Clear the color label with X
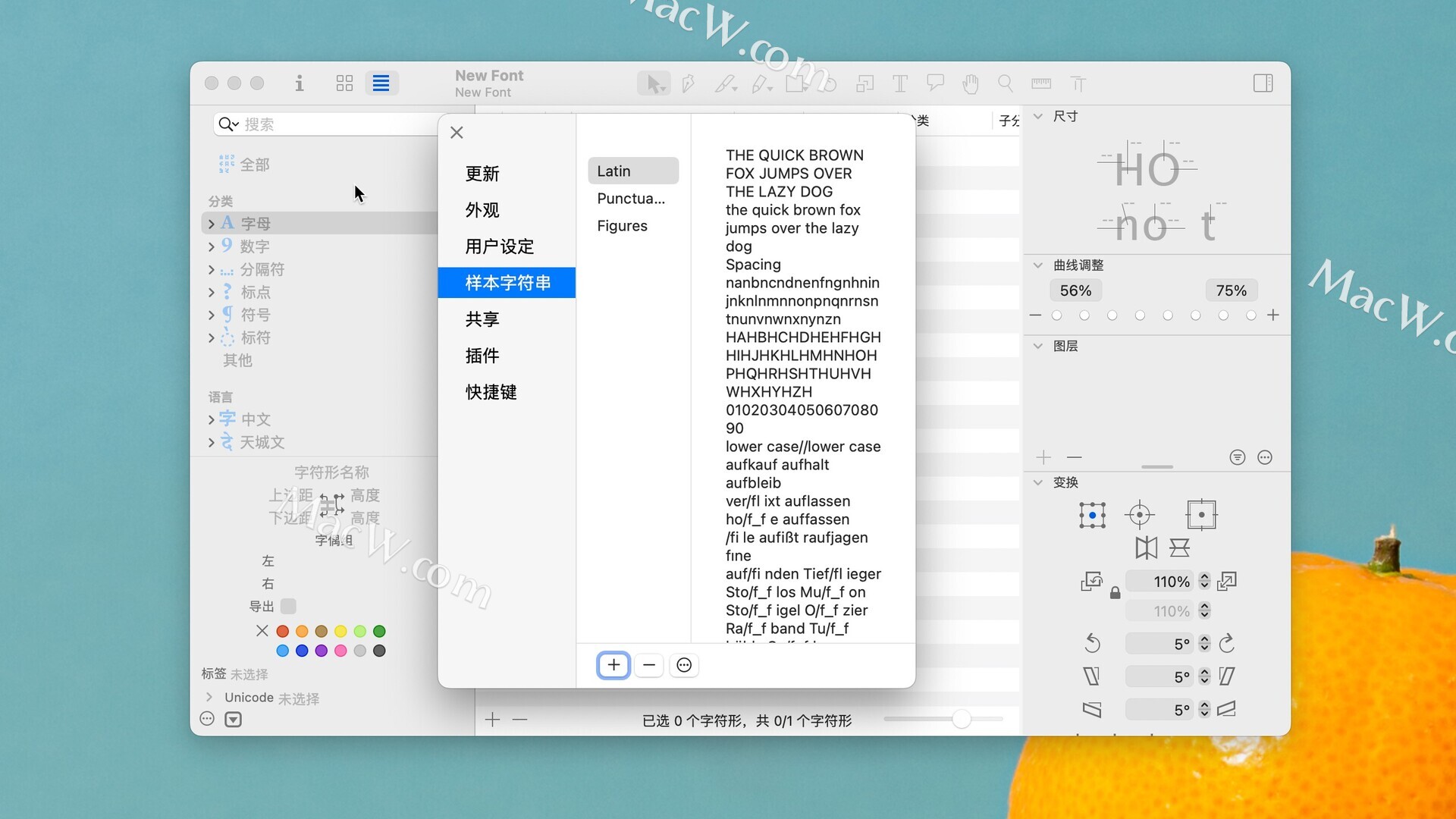The width and height of the screenshot is (1456, 819). 262,631
